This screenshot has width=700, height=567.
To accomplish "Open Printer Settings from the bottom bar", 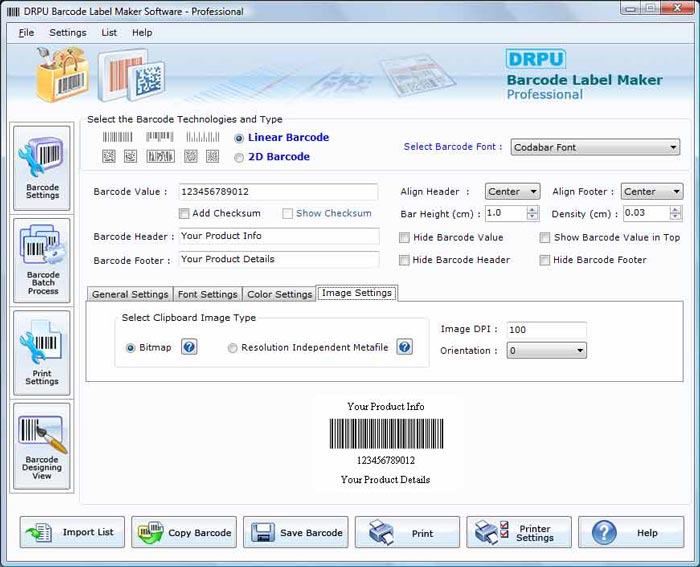I will click(x=519, y=533).
